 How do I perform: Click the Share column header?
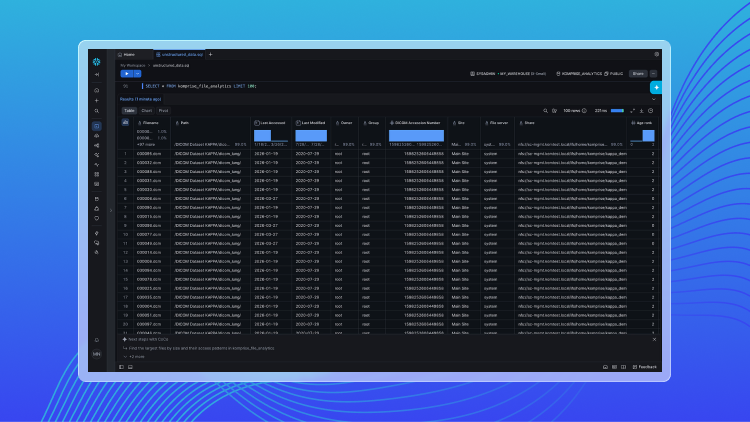click(529, 123)
